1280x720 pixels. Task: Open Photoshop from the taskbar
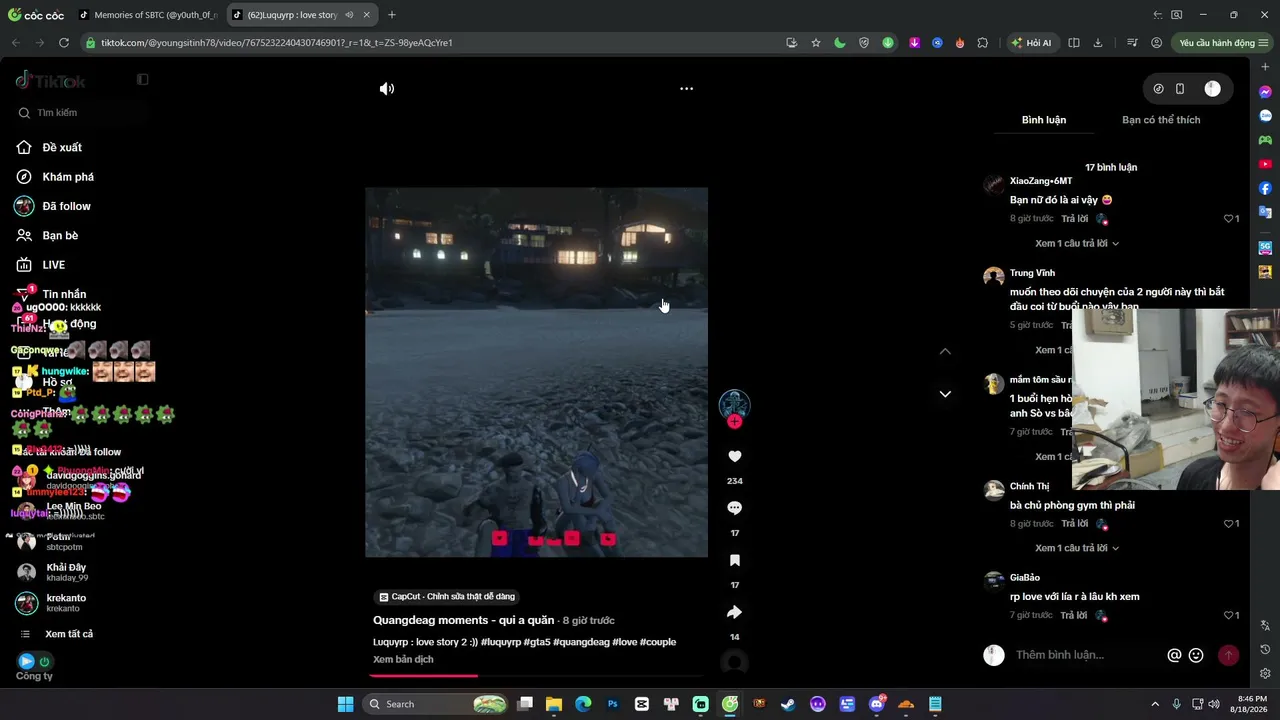613,704
